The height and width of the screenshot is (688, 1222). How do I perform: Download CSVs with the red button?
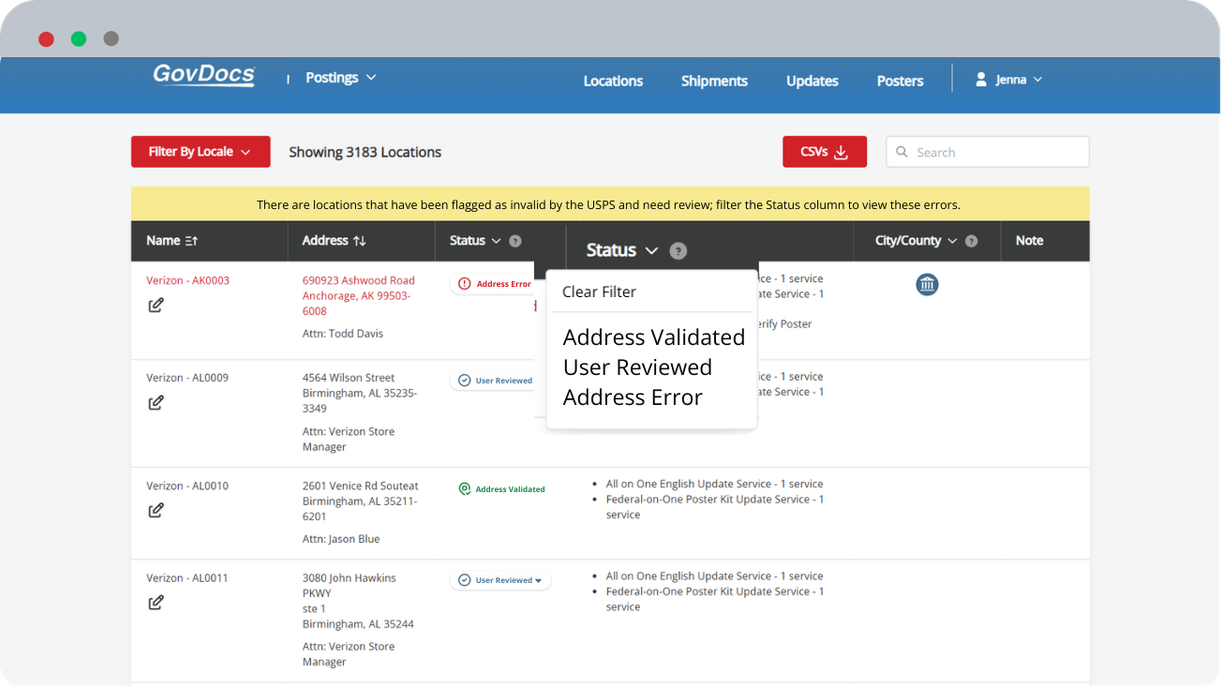pos(825,152)
